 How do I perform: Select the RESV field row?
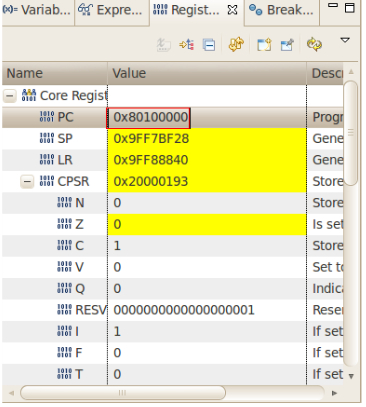tap(172, 310)
